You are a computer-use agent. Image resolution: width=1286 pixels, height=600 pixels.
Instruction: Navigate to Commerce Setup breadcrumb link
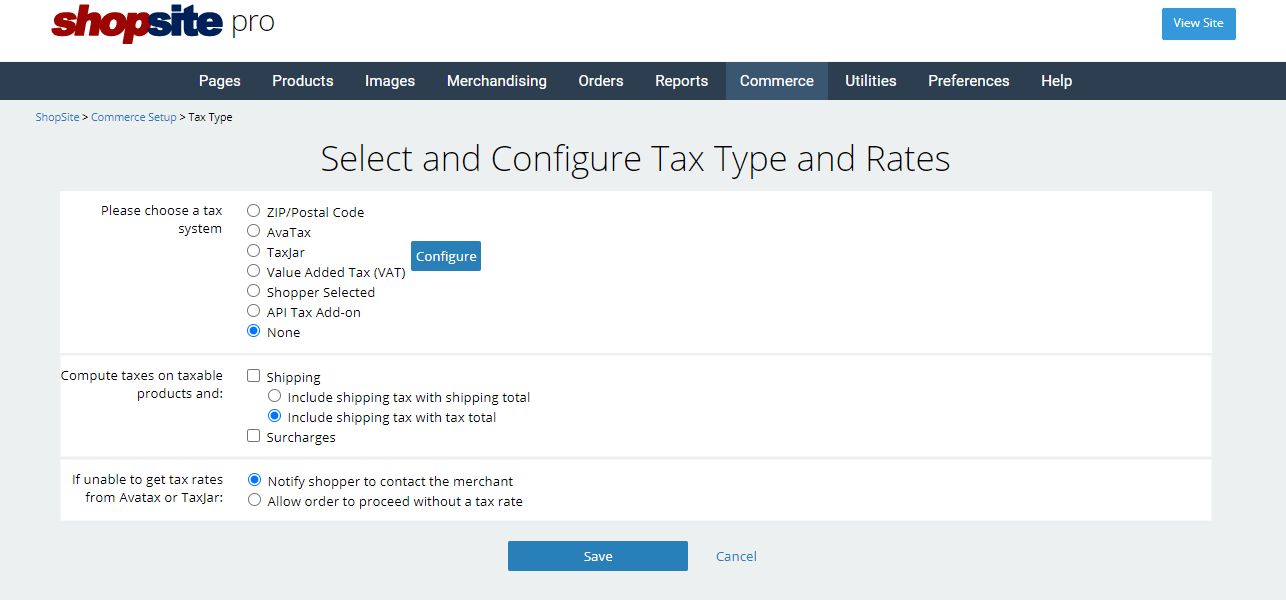point(133,117)
